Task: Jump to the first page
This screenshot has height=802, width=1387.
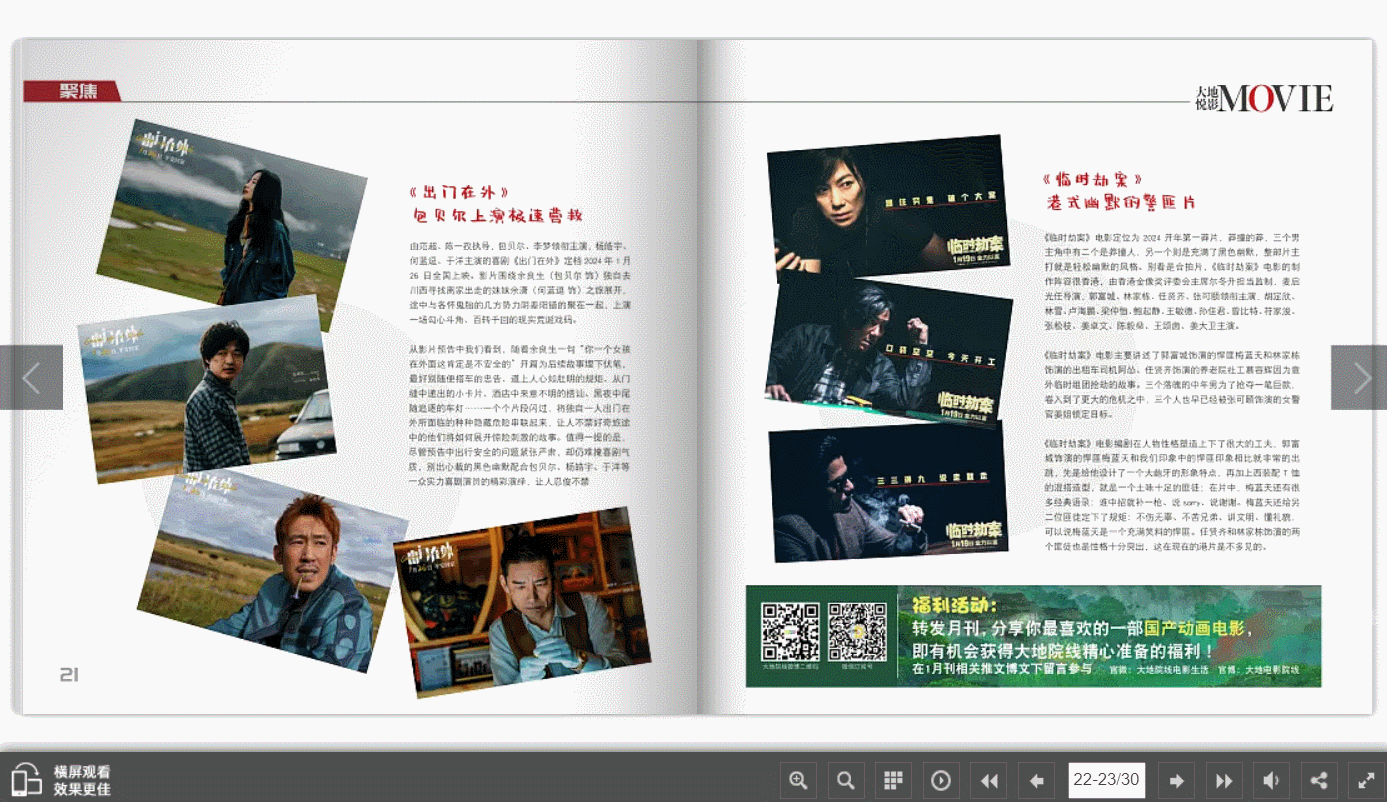Action: [989, 780]
